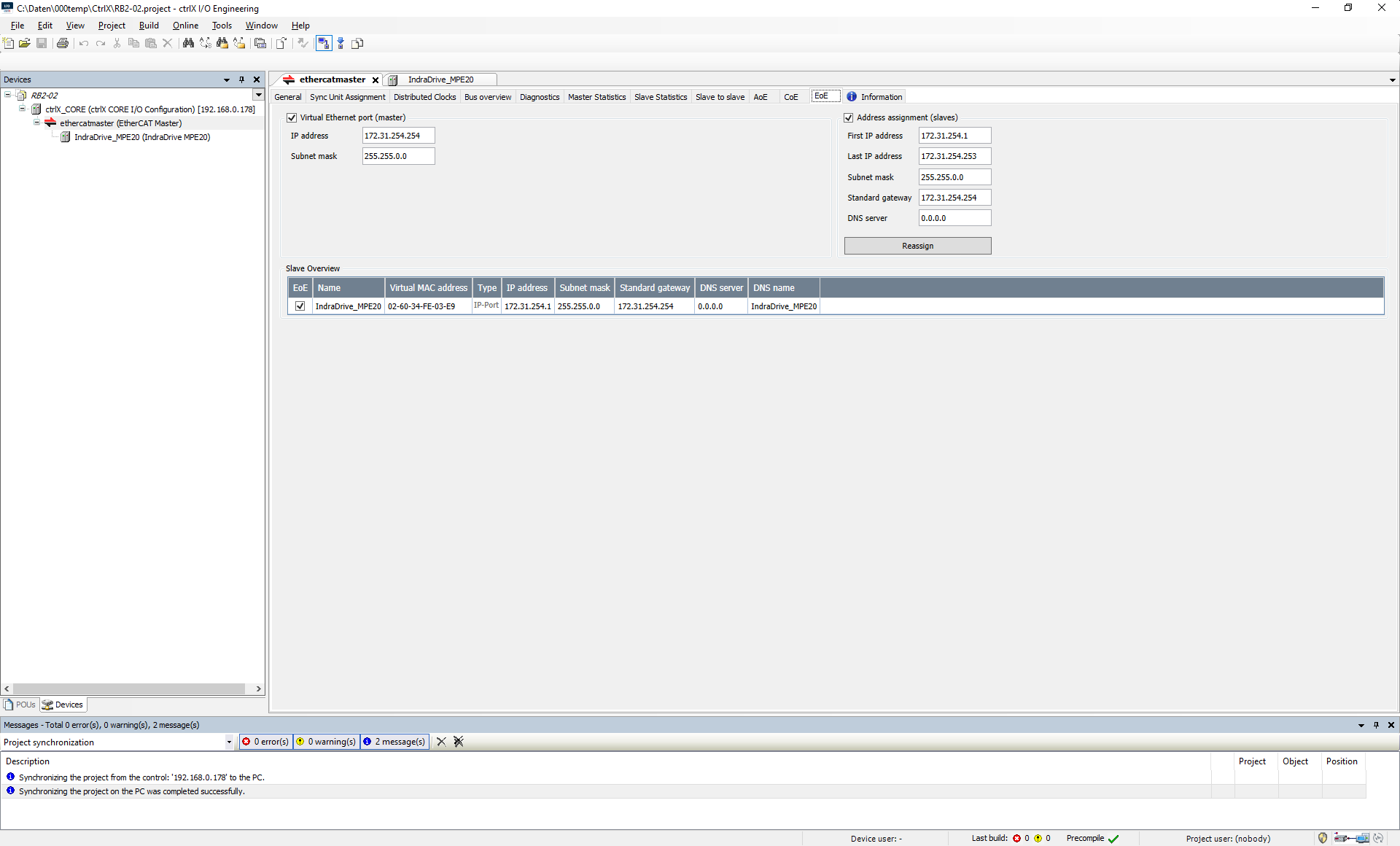Click the Download to device arrow icon
Image resolution: width=1400 pixels, height=846 pixels.
(x=341, y=44)
